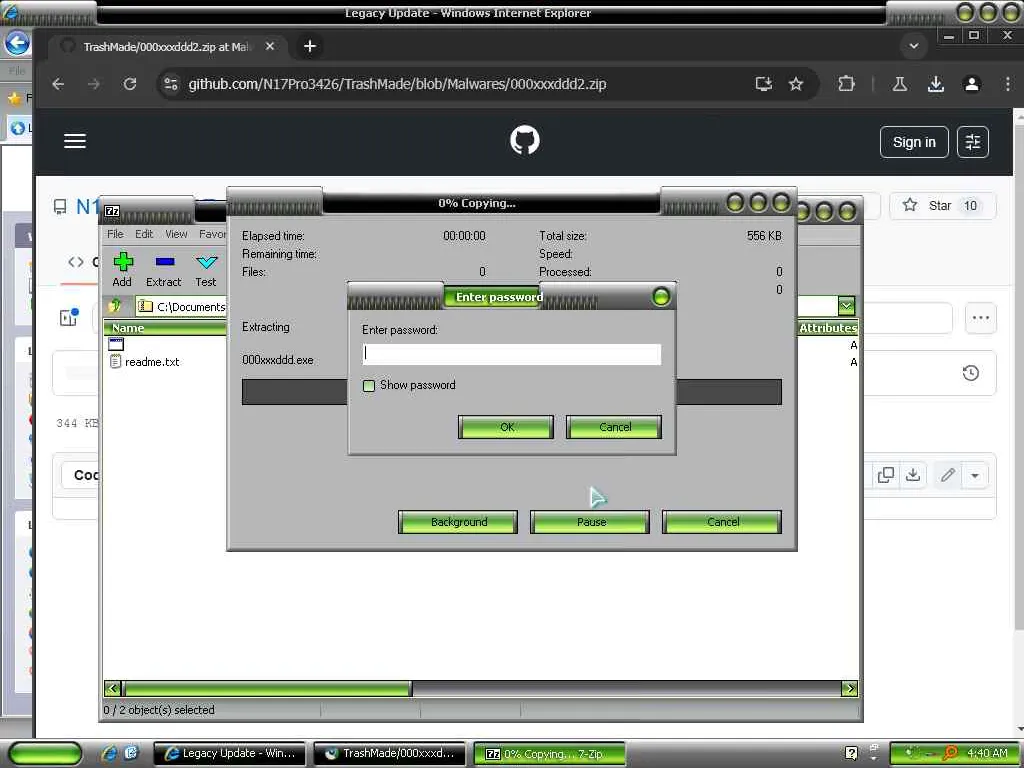Click the help question mark tray icon

(851, 753)
